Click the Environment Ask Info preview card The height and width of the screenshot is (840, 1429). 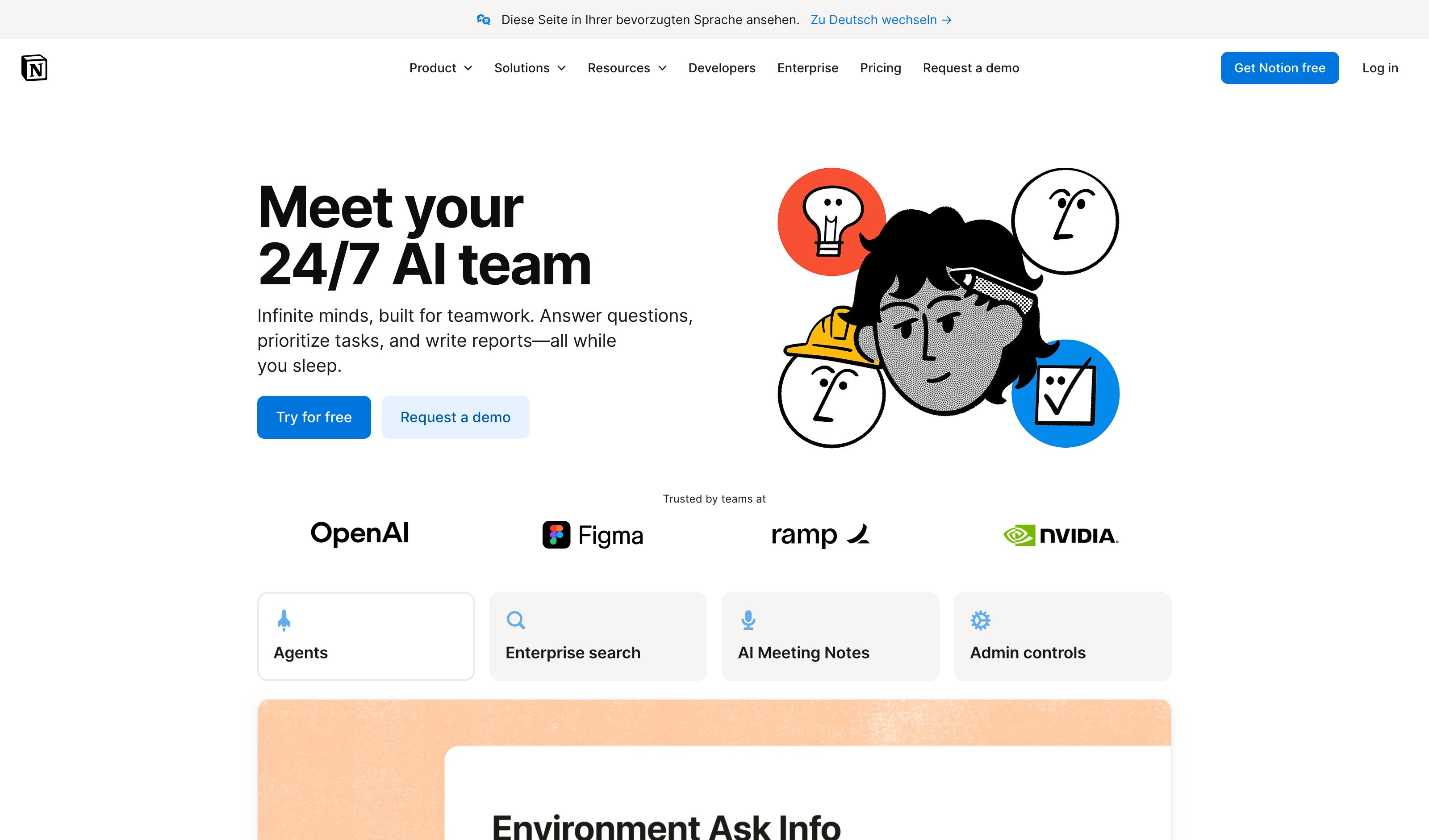714,770
